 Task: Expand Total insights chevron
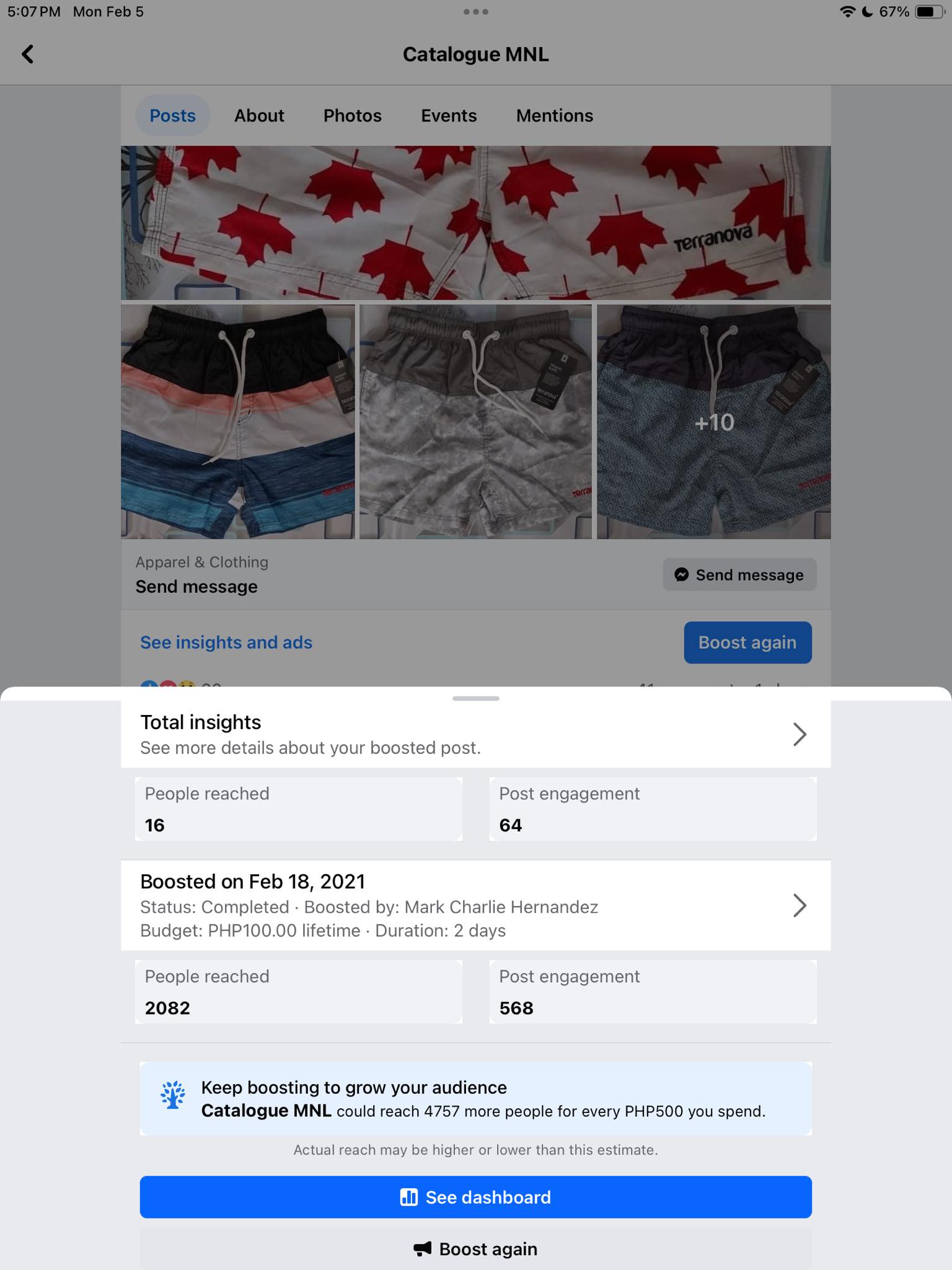[x=800, y=734]
